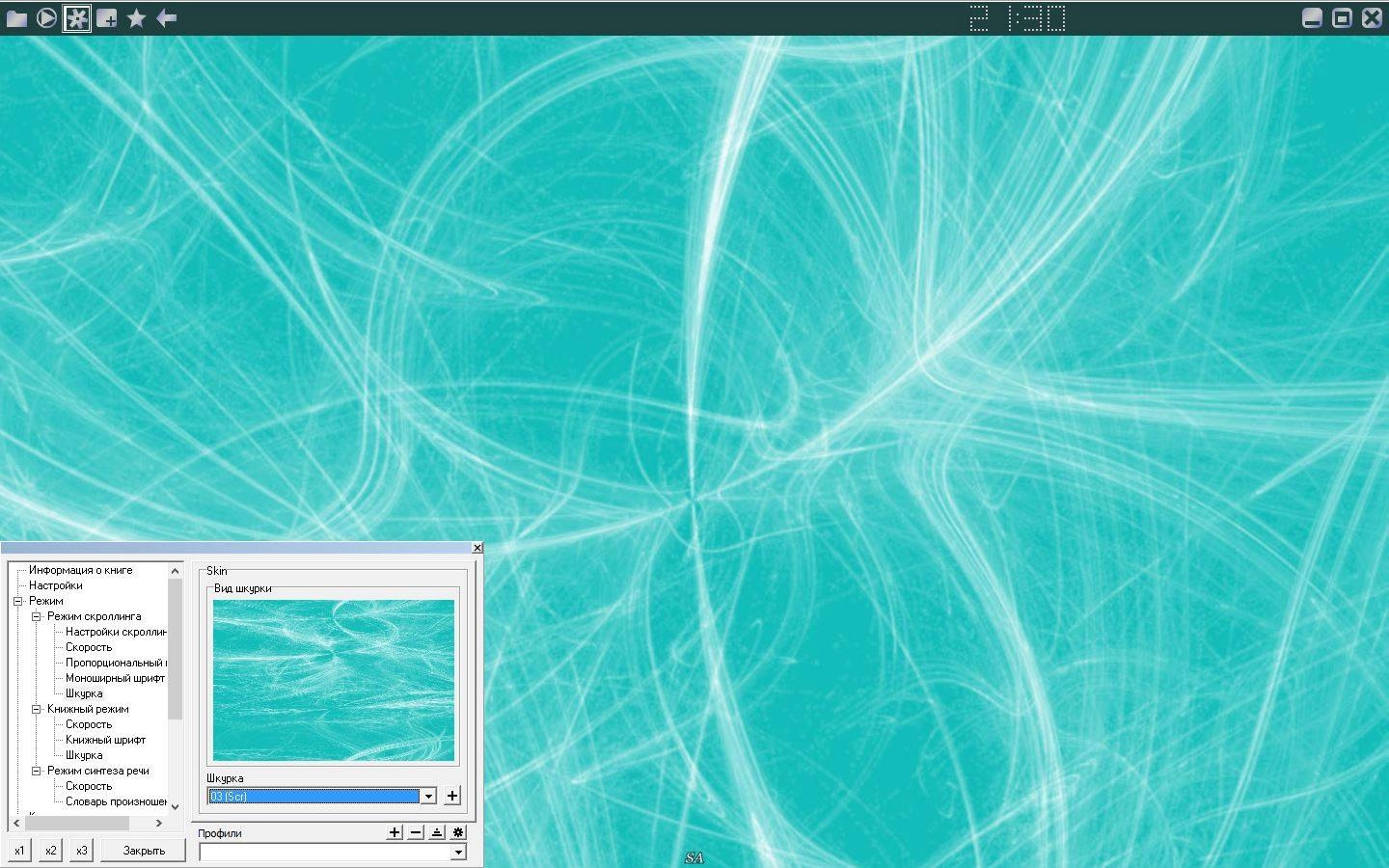Add a new skin with the plus button
Viewport: 1389px width, 868px height.
[452, 796]
